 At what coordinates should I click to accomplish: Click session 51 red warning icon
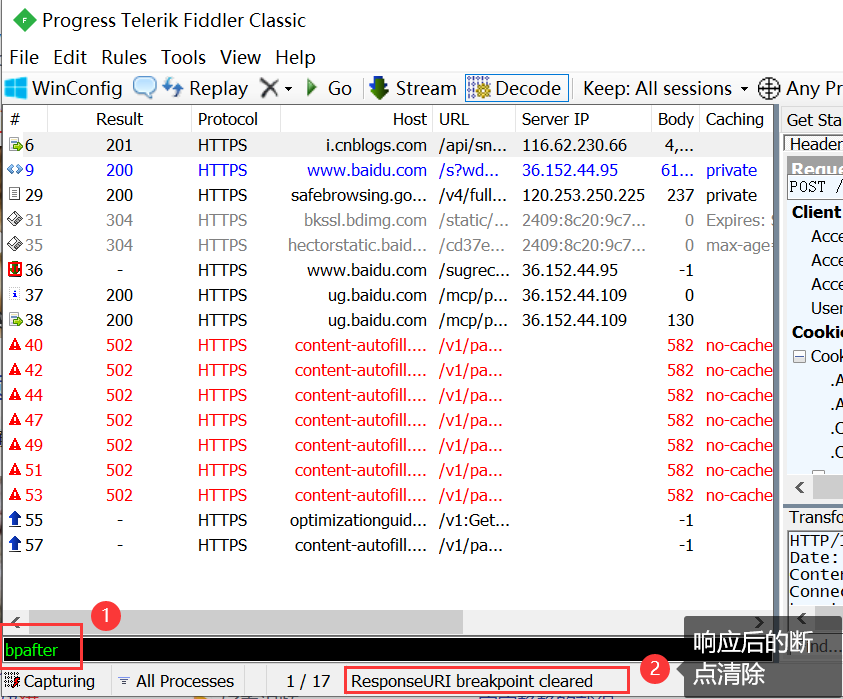[15, 469]
